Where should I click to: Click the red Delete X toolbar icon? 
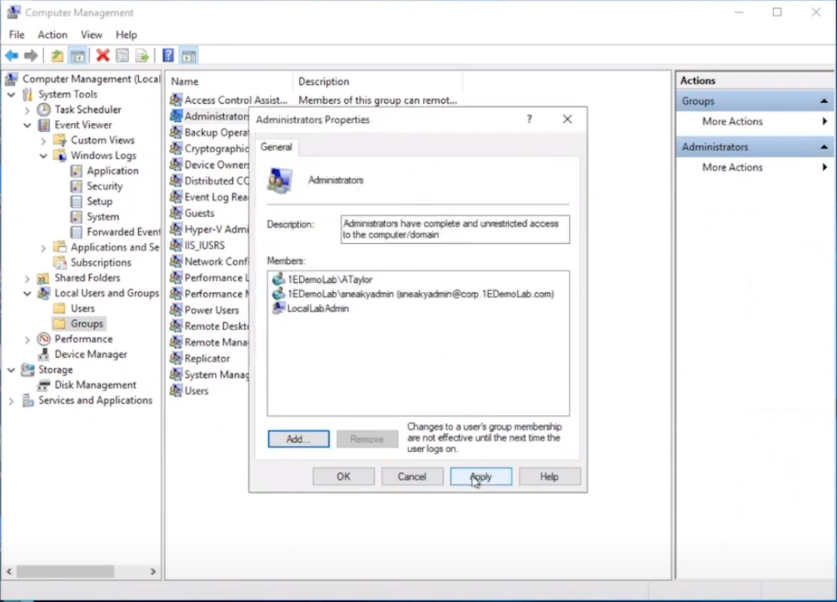coord(102,56)
